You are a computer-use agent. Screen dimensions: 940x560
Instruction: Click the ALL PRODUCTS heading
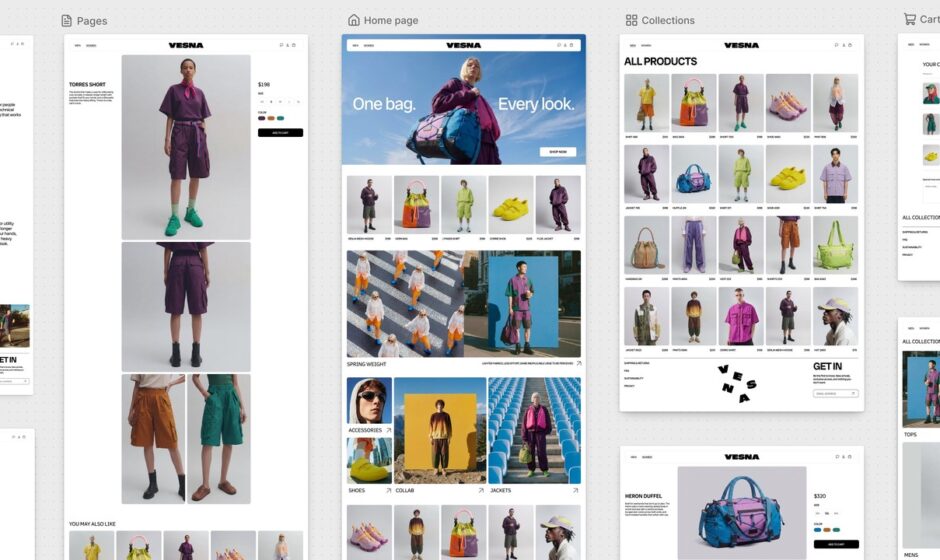pos(660,61)
